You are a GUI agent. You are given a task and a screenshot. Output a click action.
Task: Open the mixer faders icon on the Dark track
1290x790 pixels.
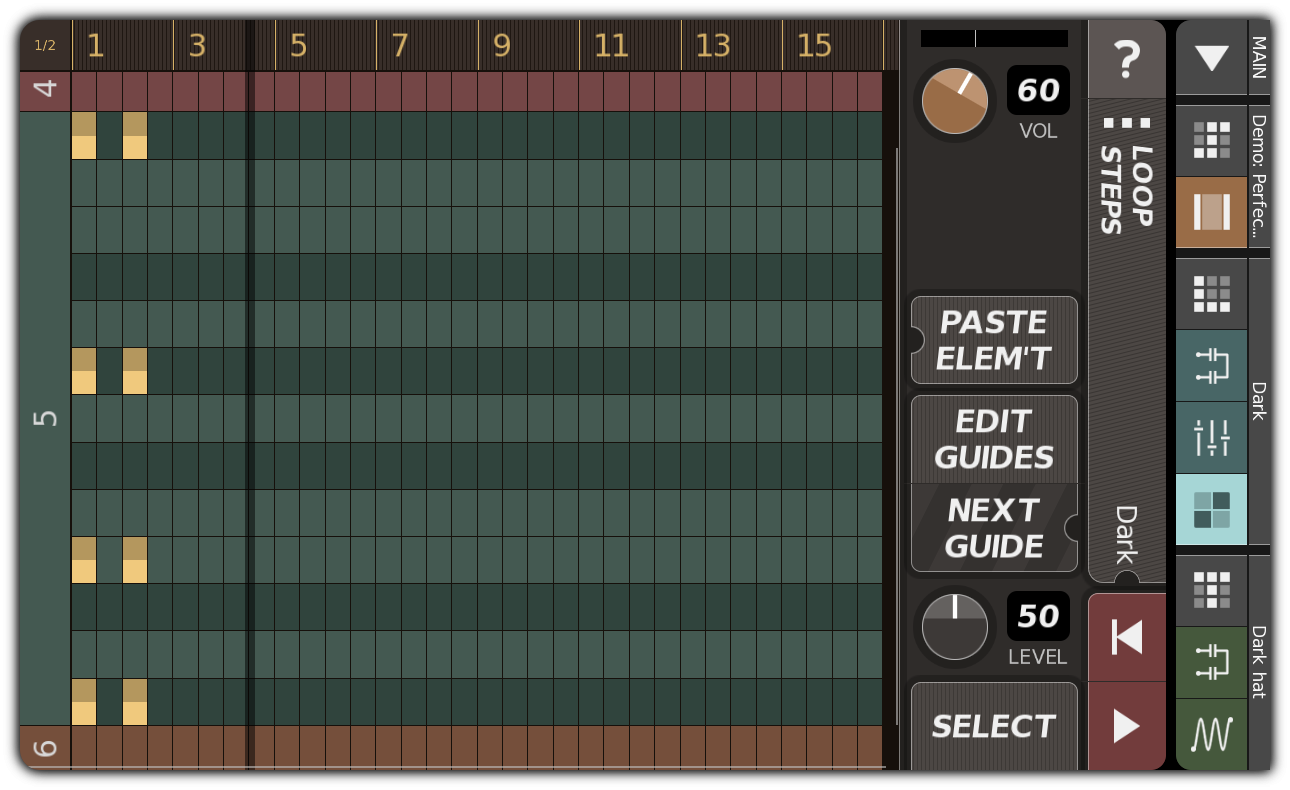(1211, 437)
